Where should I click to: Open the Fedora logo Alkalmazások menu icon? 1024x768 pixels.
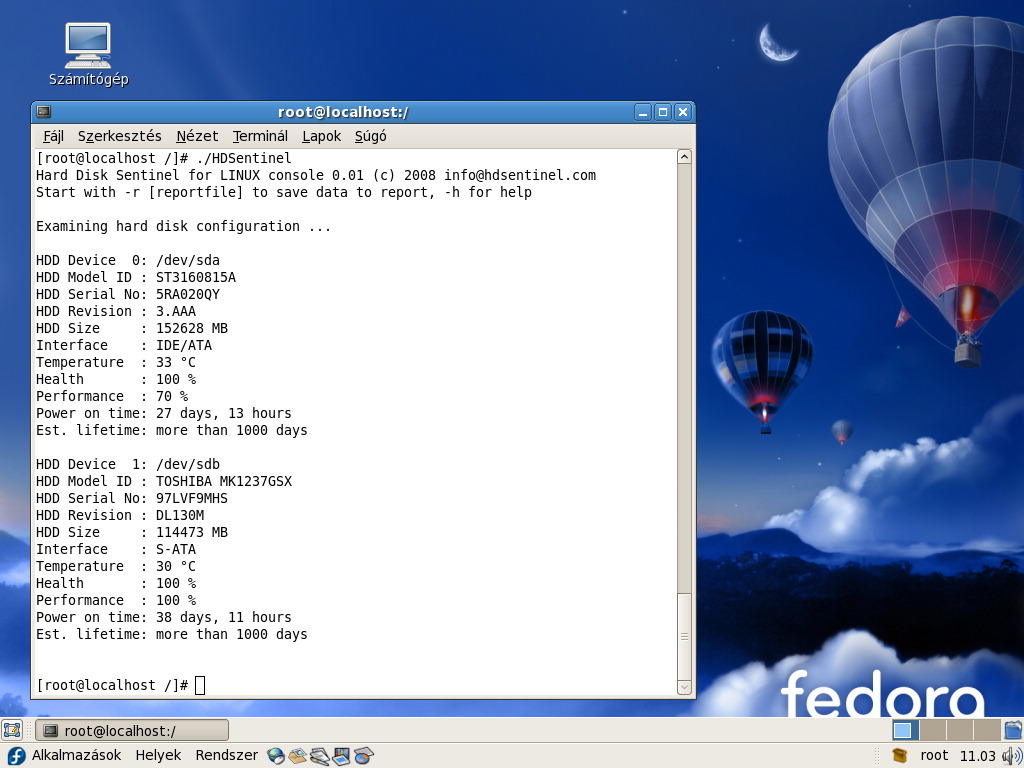[x=16, y=756]
